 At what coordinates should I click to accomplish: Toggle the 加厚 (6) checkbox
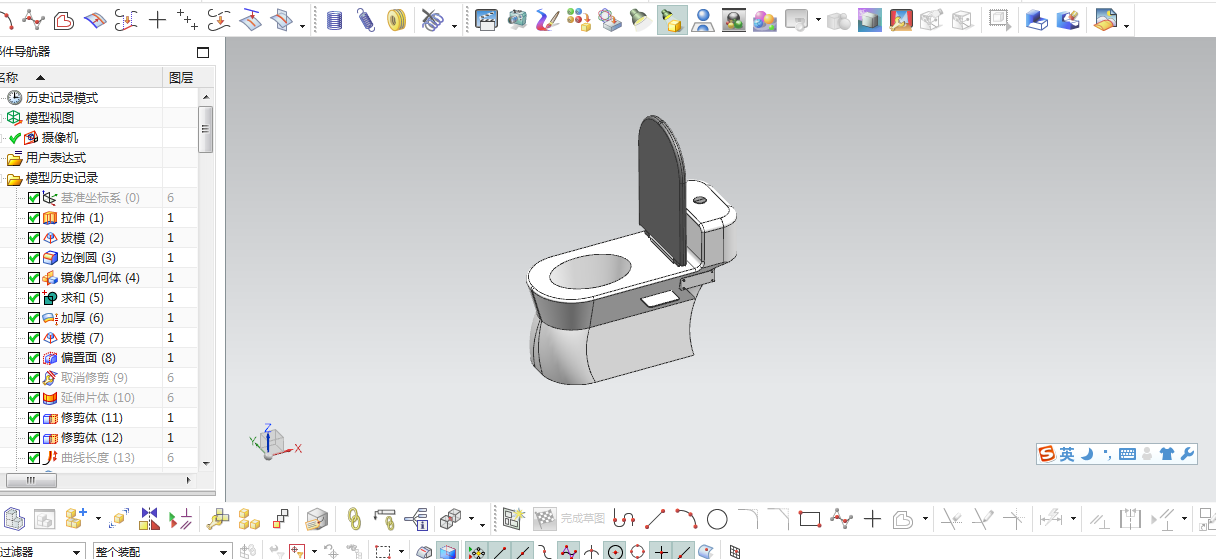click(x=34, y=318)
